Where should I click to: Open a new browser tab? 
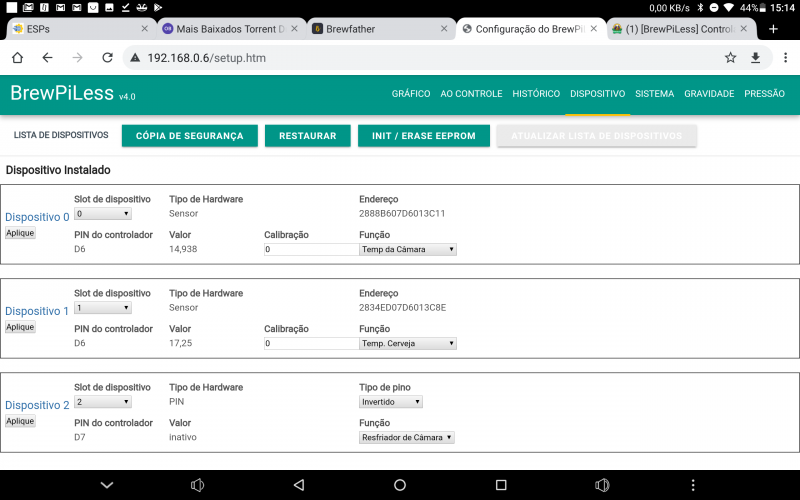tap(773, 29)
